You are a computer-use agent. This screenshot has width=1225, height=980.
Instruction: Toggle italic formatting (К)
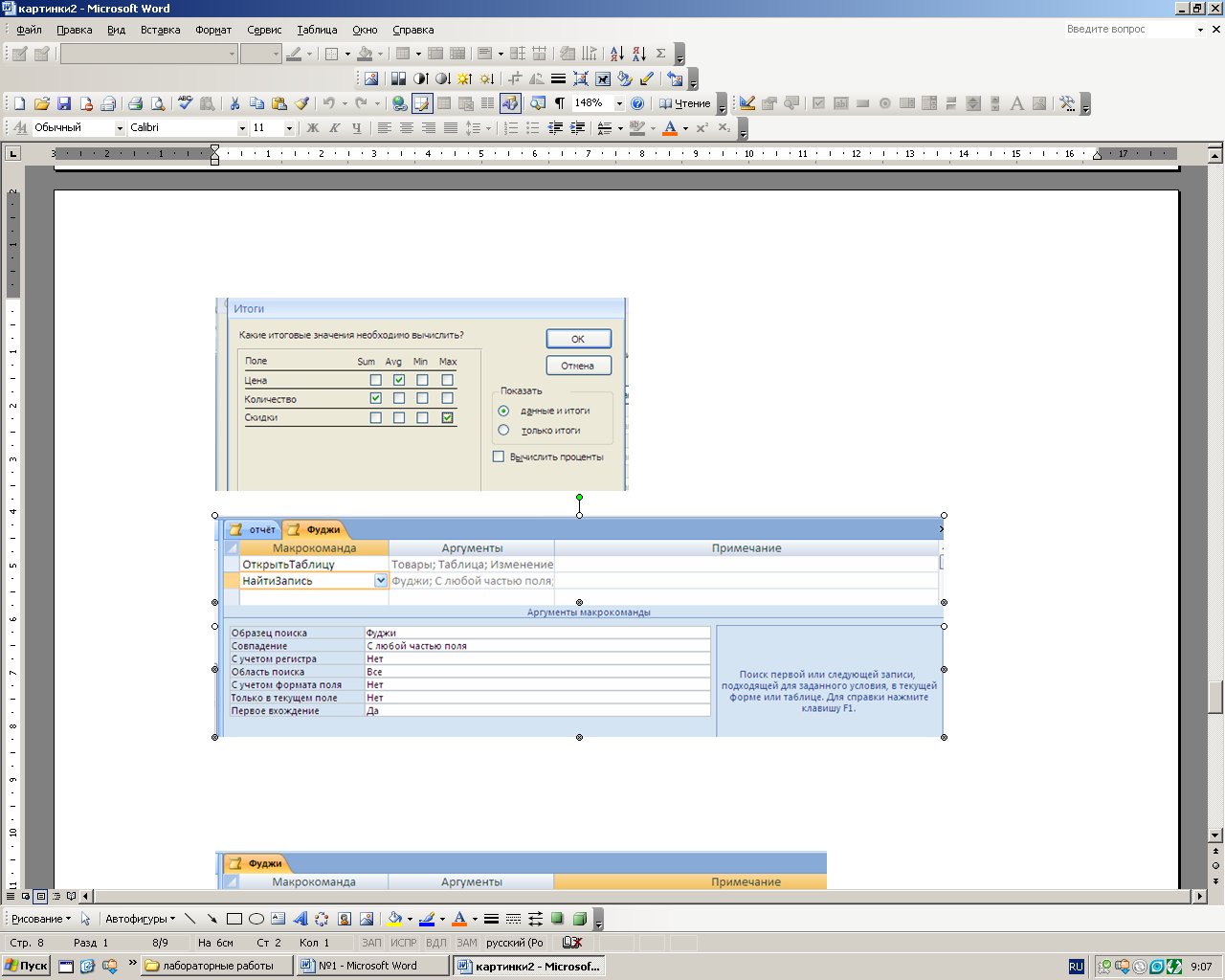click(x=335, y=127)
